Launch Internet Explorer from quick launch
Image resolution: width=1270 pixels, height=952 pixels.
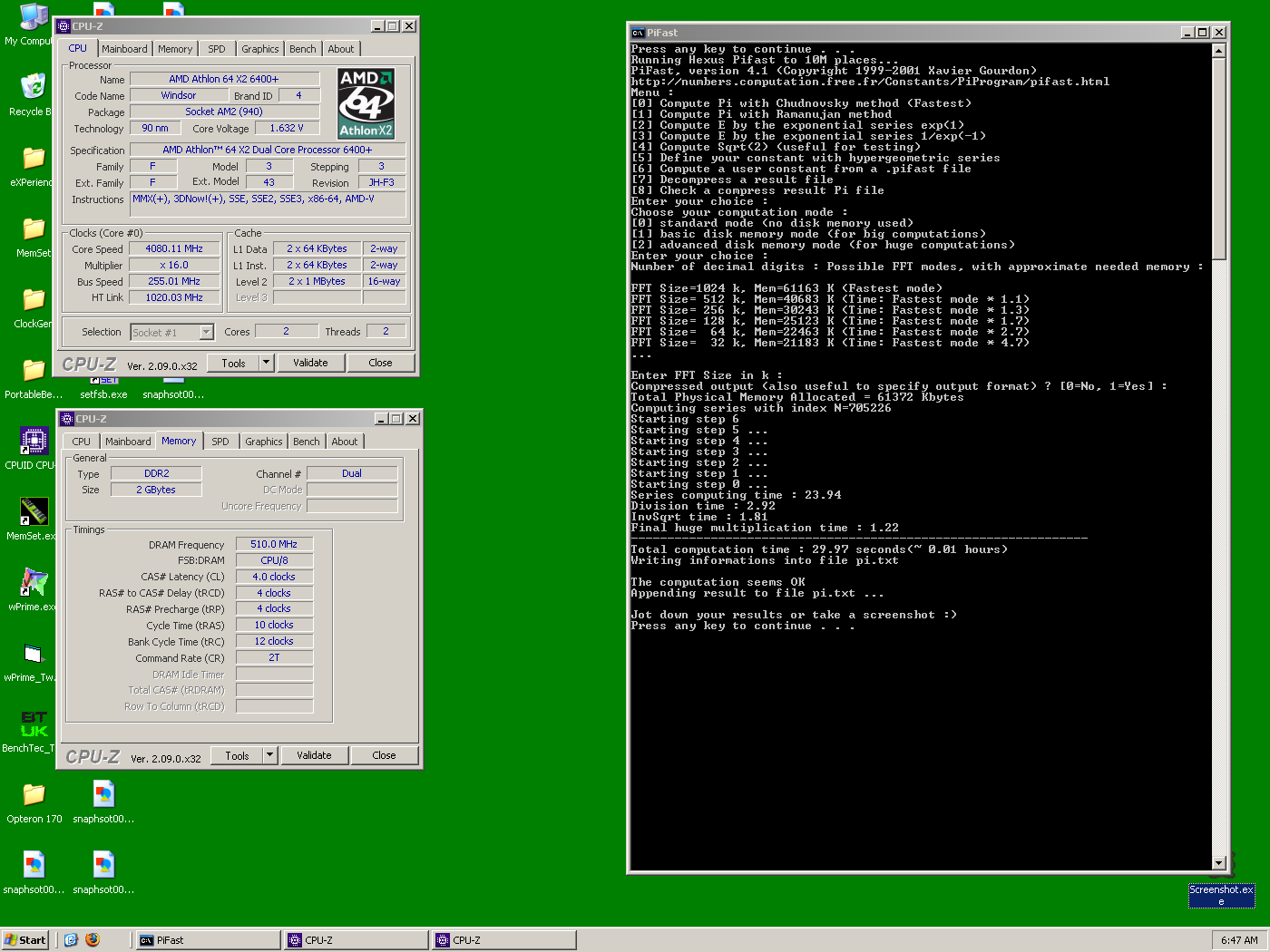tap(72, 940)
